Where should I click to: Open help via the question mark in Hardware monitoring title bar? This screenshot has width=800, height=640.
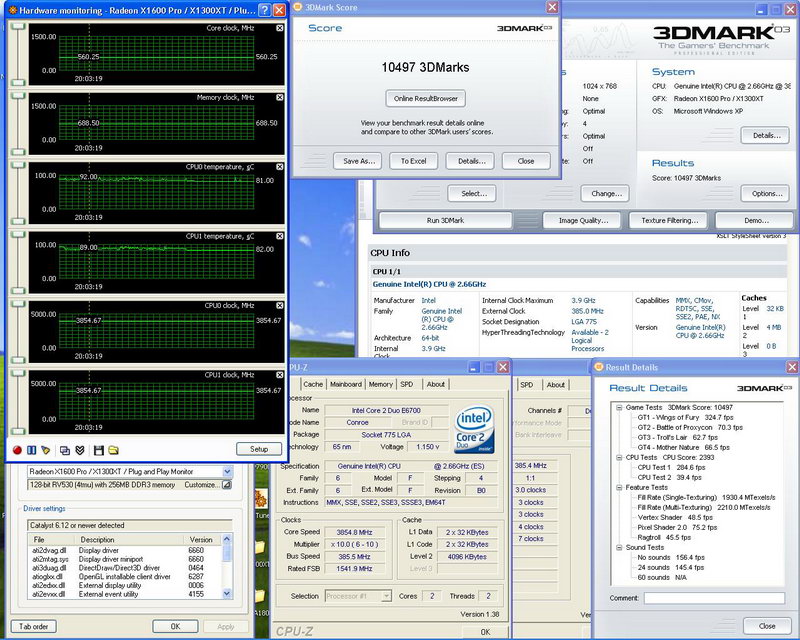pyautogui.click(x=264, y=10)
